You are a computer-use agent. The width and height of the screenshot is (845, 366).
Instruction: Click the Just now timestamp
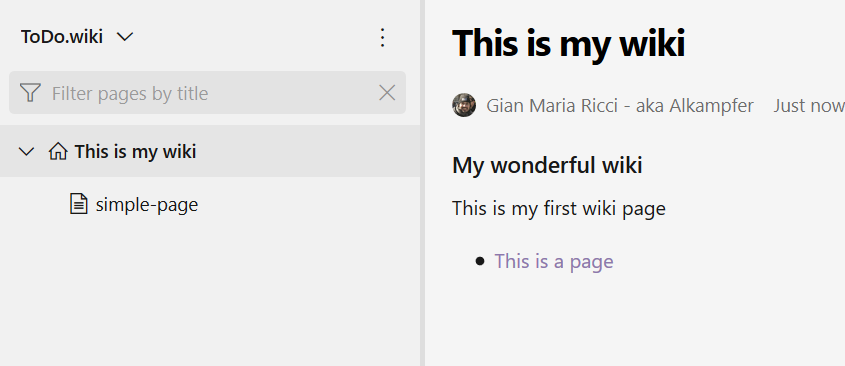pyautogui.click(x=809, y=106)
